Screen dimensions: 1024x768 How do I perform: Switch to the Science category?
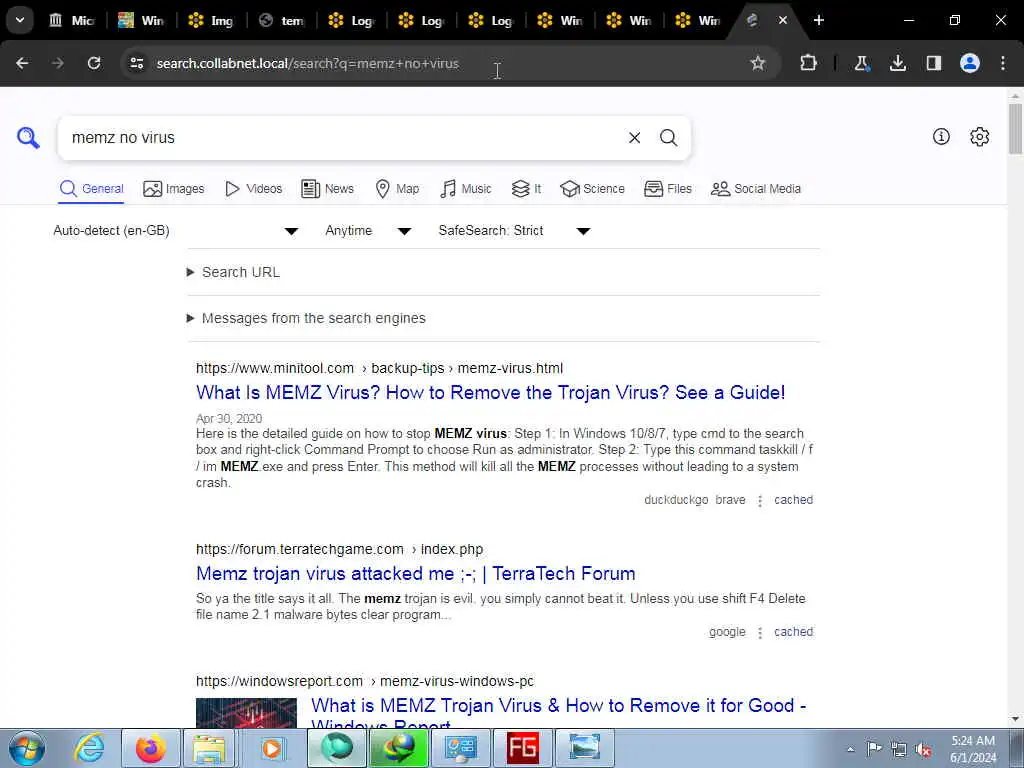[592, 189]
